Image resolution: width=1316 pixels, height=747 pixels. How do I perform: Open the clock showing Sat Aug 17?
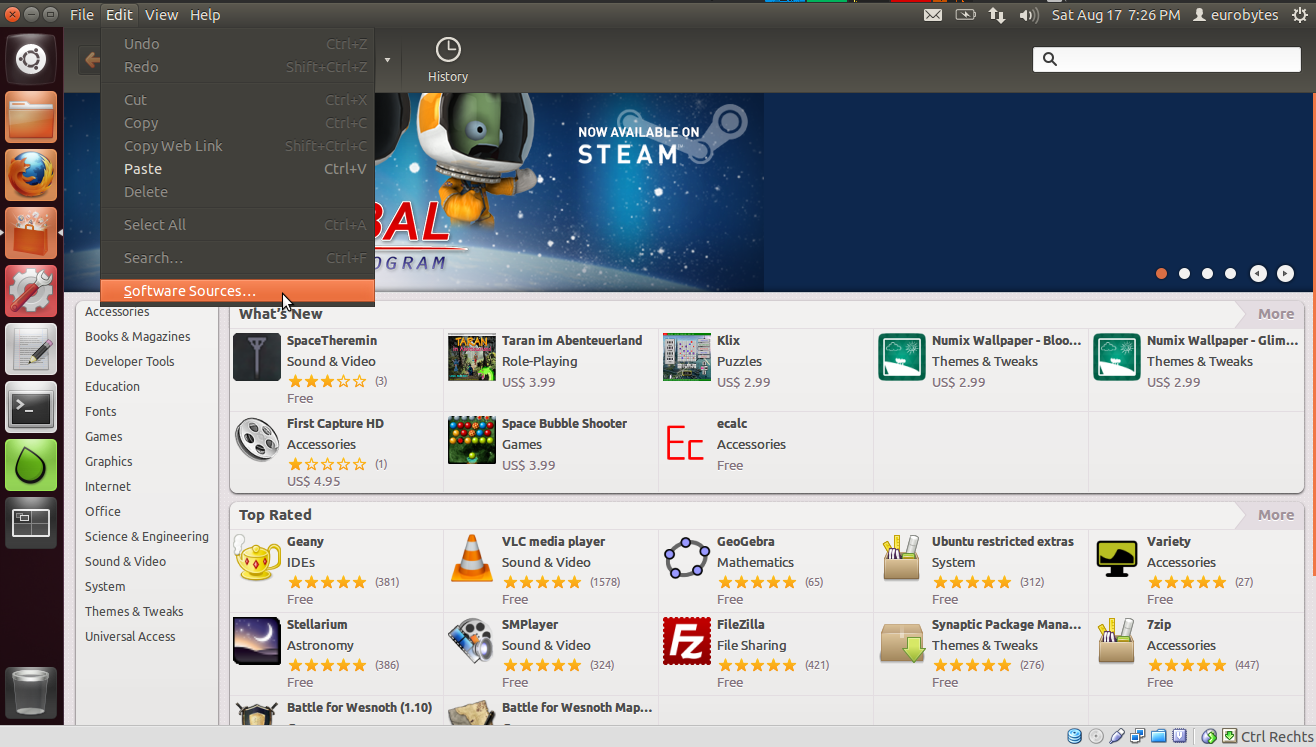coord(1116,15)
